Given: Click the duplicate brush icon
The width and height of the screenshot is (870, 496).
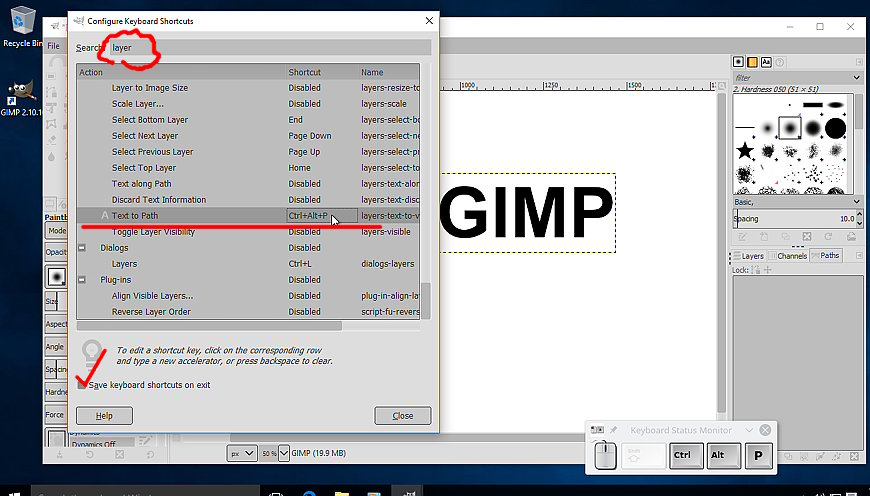Looking at the screenshot, I should pyautogui.click(x=785, y=237).
